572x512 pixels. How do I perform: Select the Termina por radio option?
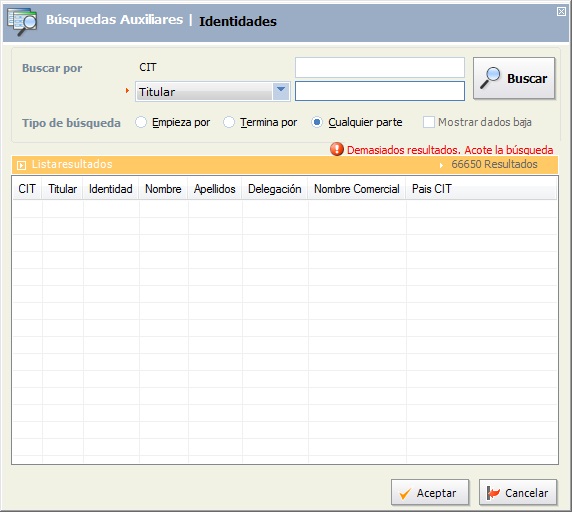pyautogui.click(x=229, y=122)
